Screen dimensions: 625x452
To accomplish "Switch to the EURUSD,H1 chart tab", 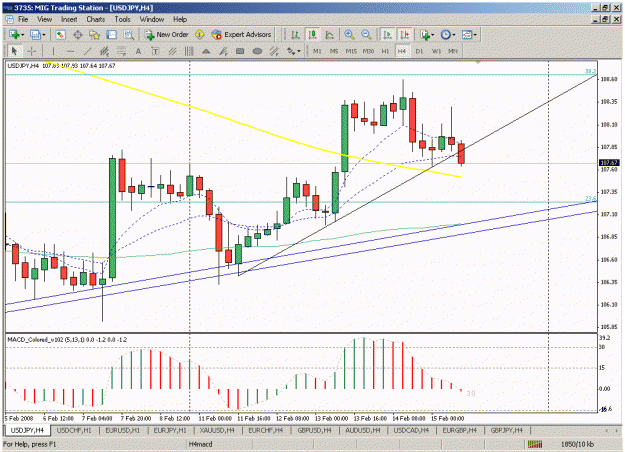I will pyautogui.click(x=122, y=430).
